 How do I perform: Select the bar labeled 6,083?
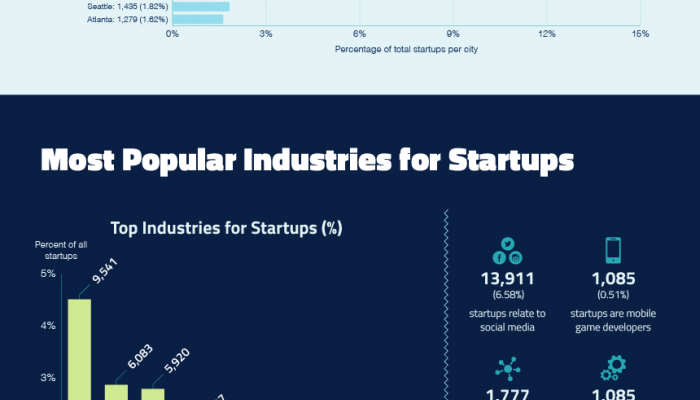(x=116, y=392)
